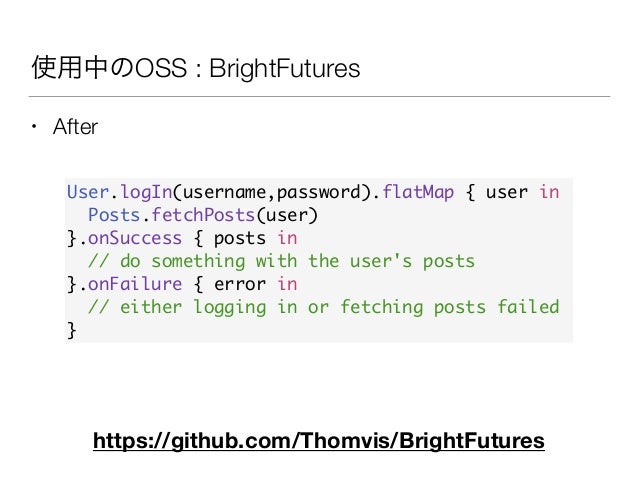Click the 'in' keyword after user
Image resolution: width=638 pixels, height=479 pixels.
[549, 192]
